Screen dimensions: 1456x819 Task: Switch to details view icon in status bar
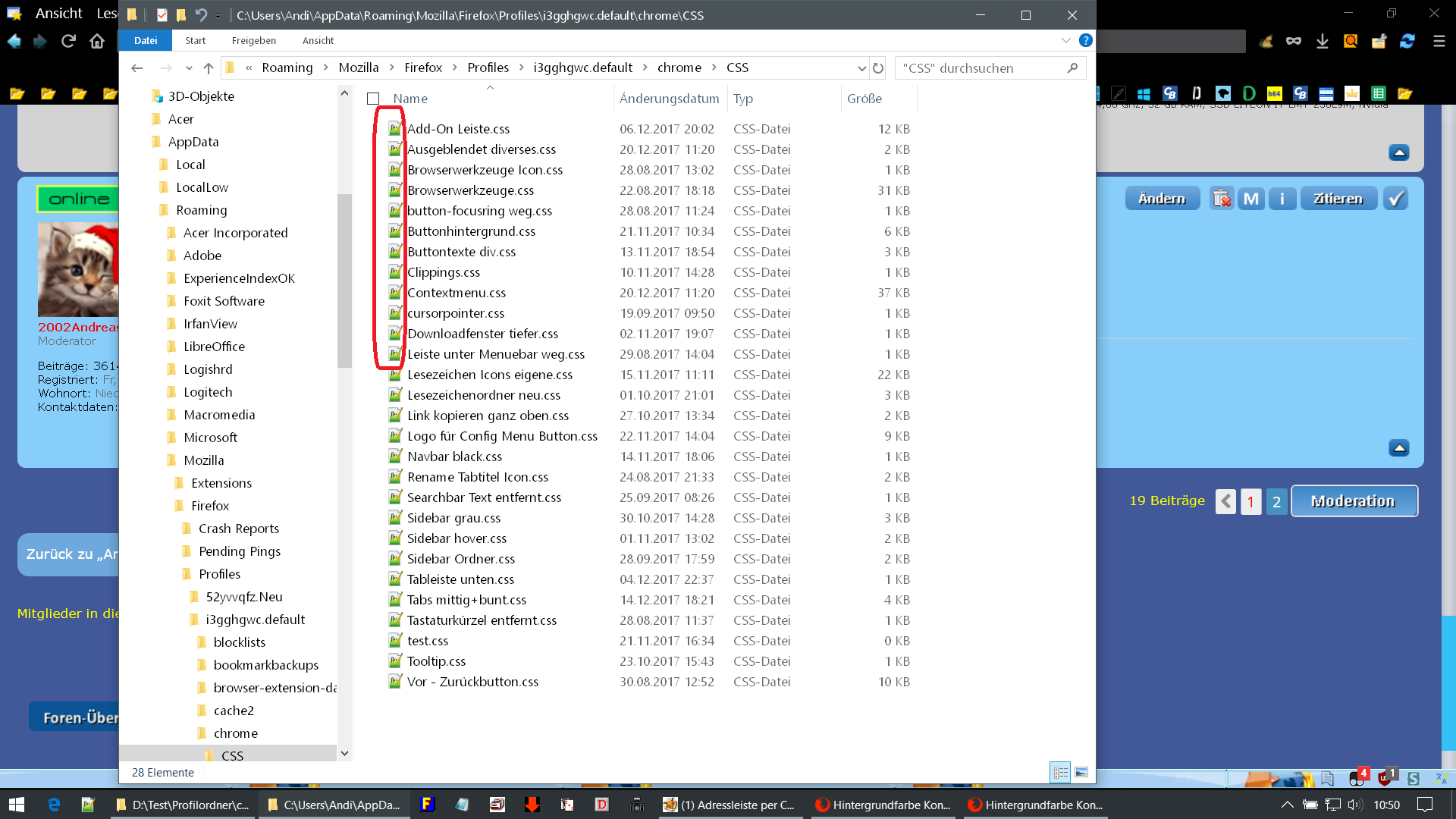1060,772
